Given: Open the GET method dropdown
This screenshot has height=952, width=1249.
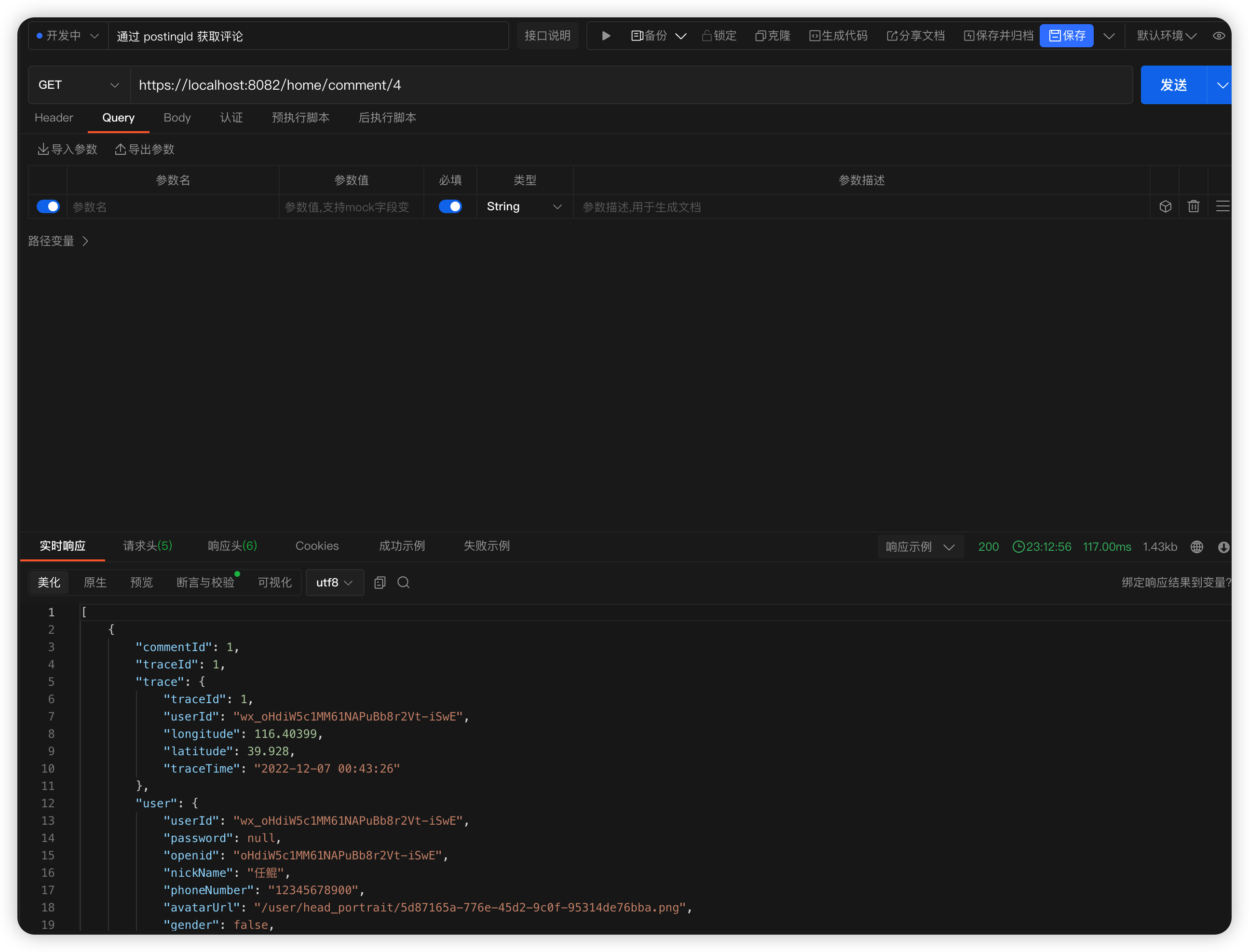Looking at the screenshot, I should coord(79,85).
